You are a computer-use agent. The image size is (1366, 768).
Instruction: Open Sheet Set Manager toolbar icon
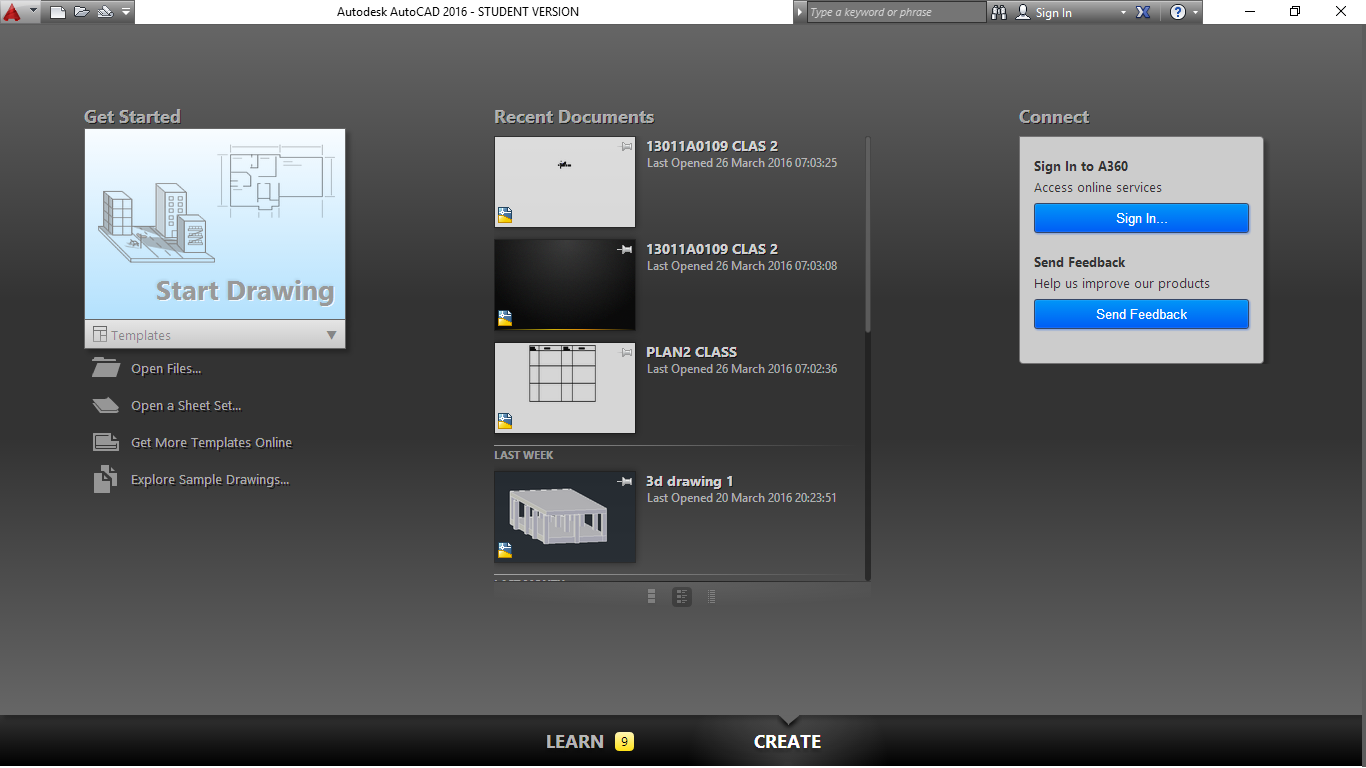[105, 12]
